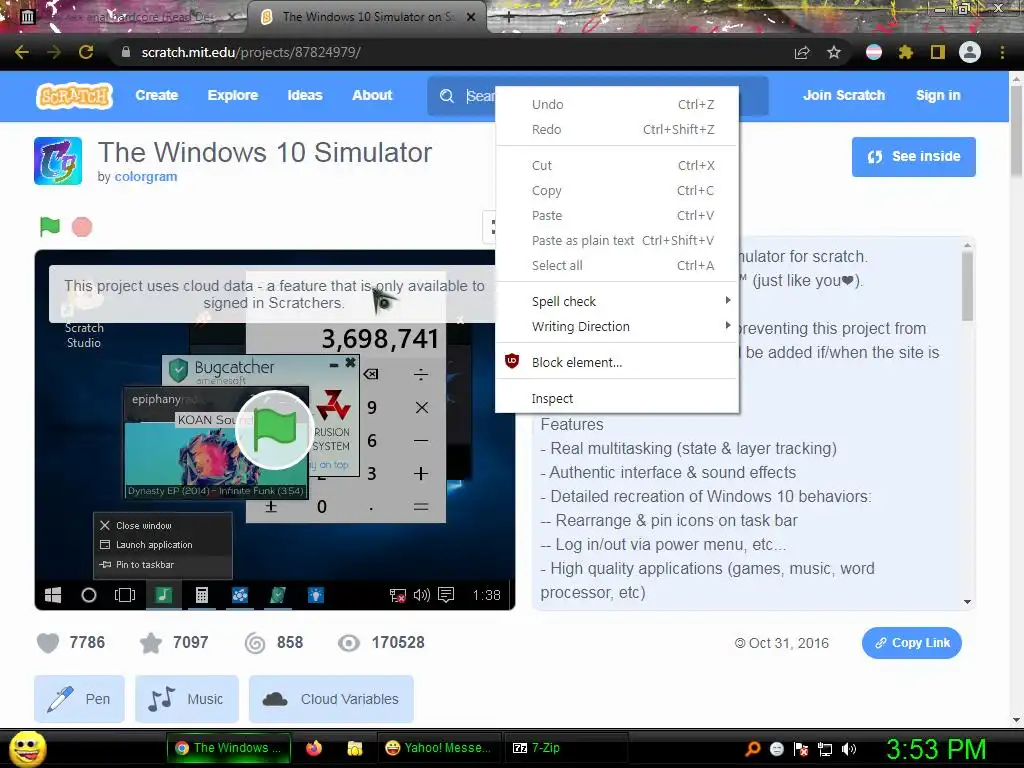Open Yahoo! Messenger taskbar button
This screenshot has height=768, width=1024.
pos(439,748)
